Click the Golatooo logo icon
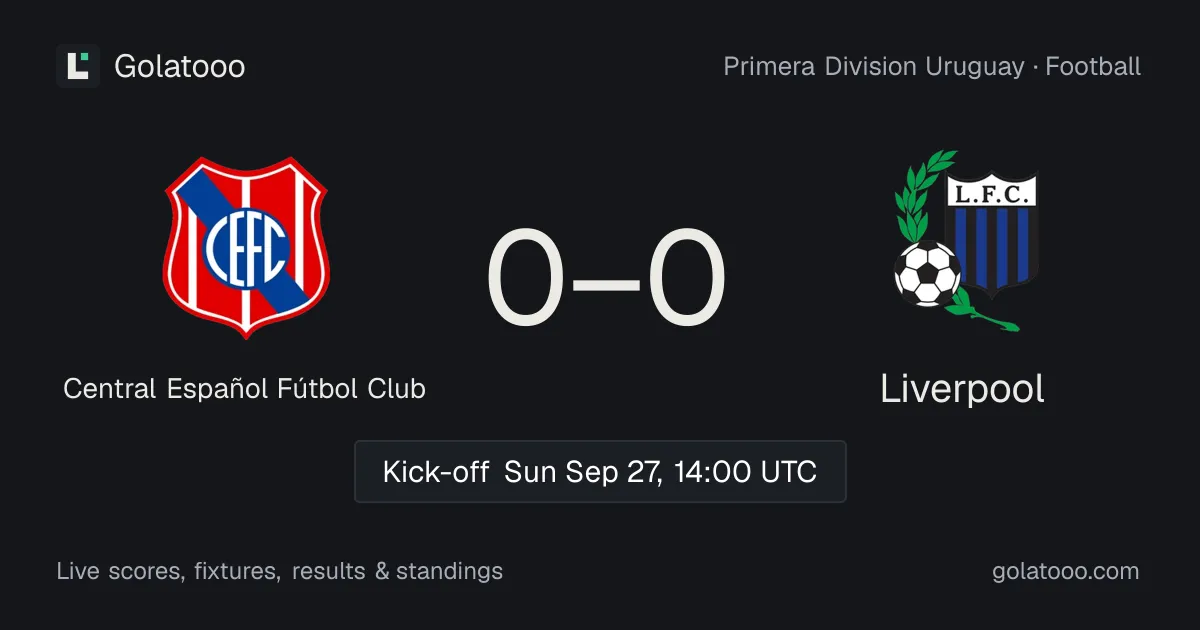Viewport: 1200px width, 630px height. click(x=78, y=66)
